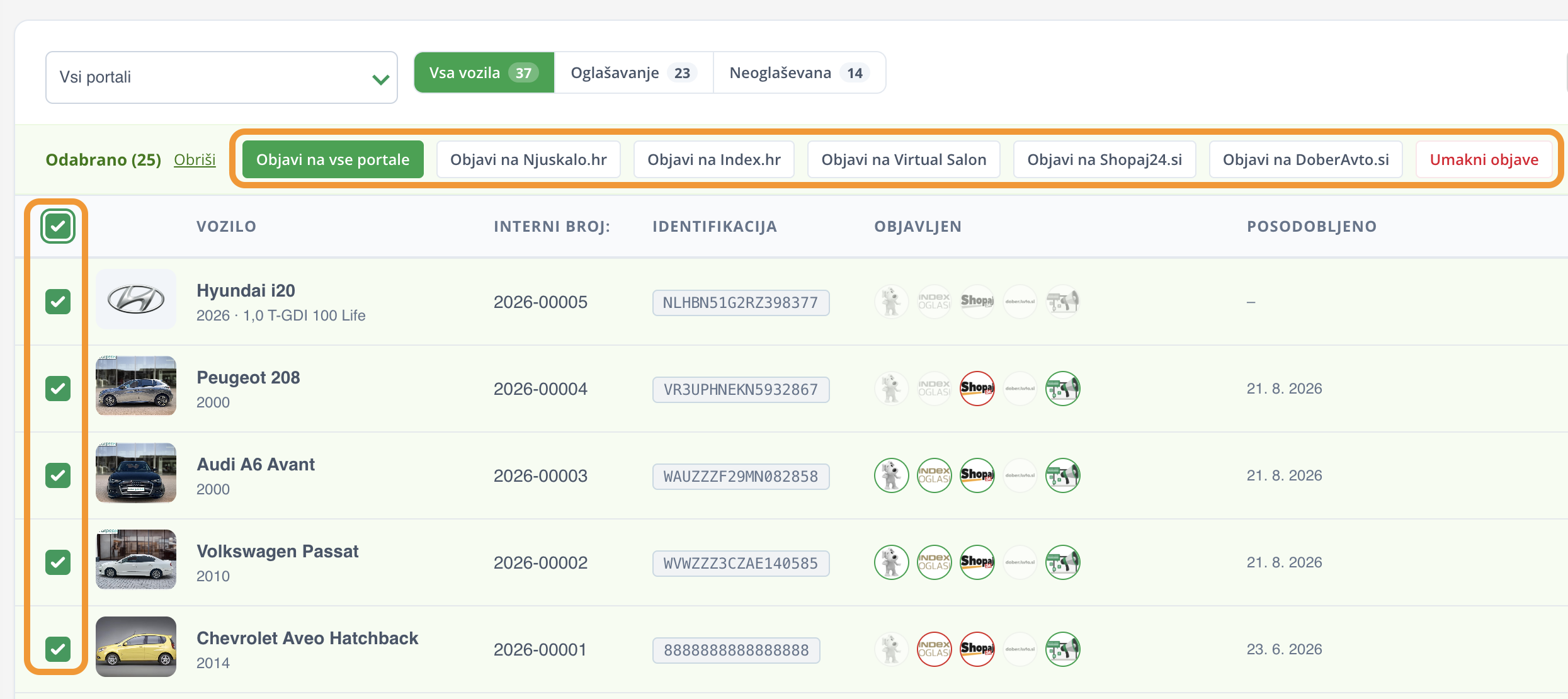The image size is (1568, 699).
Task: Click Objavi na vse portale button
Action: point(333,160)
